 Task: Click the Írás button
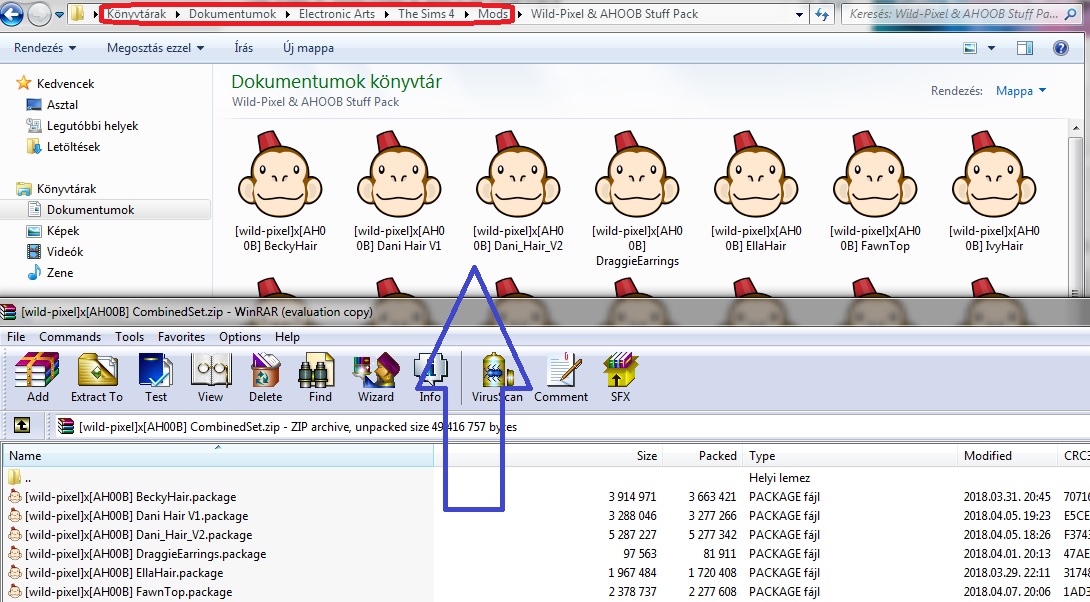click(243, 48)
